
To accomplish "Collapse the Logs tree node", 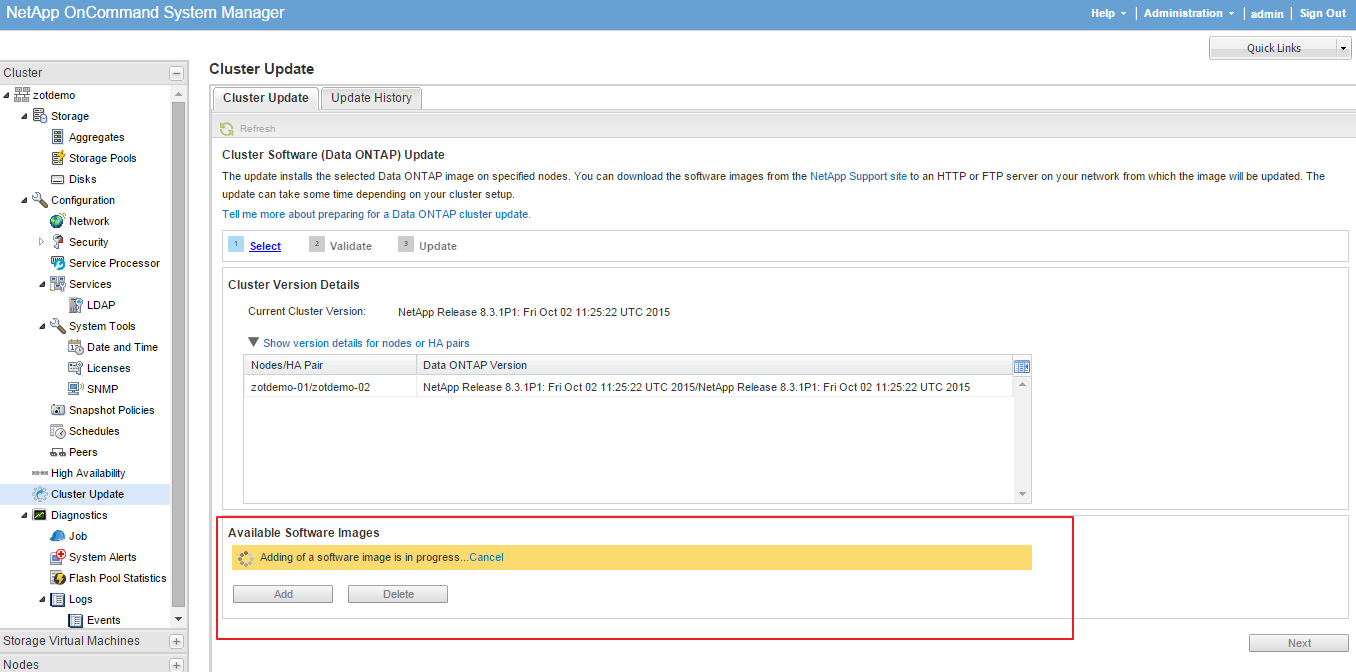I will coord(43,599).
